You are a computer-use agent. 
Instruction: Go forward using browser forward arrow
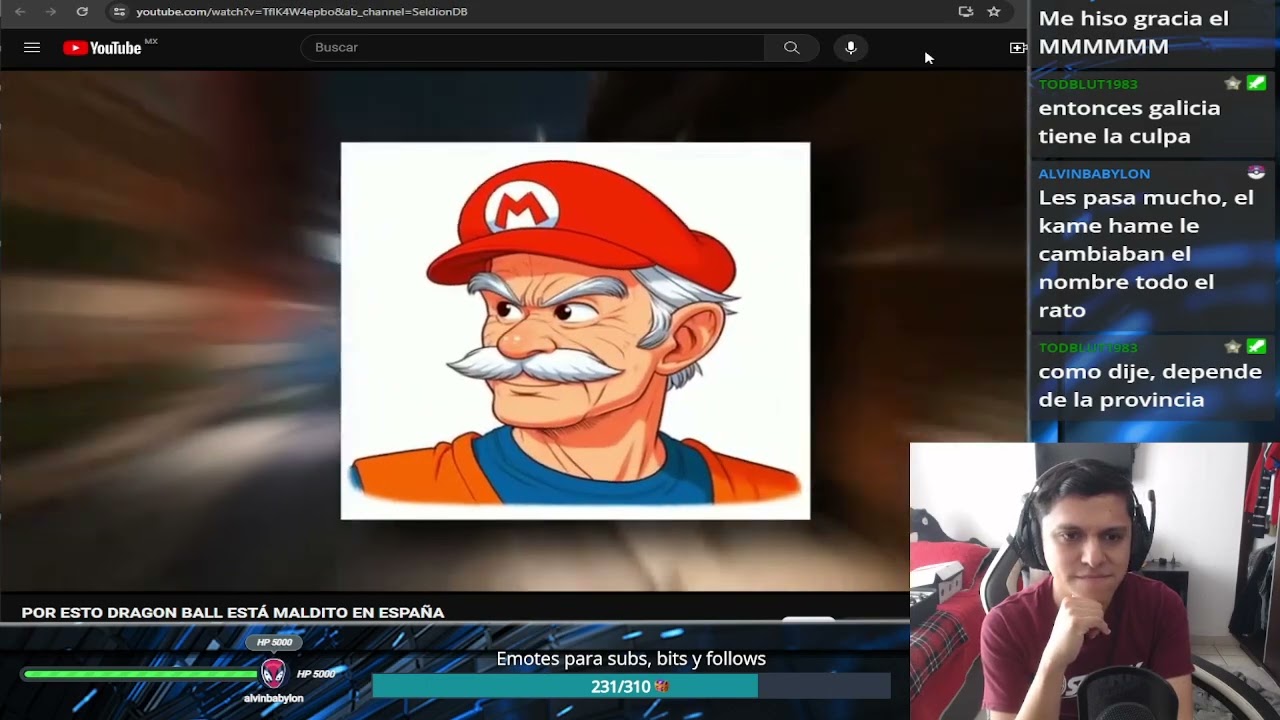tap(51, 12)
